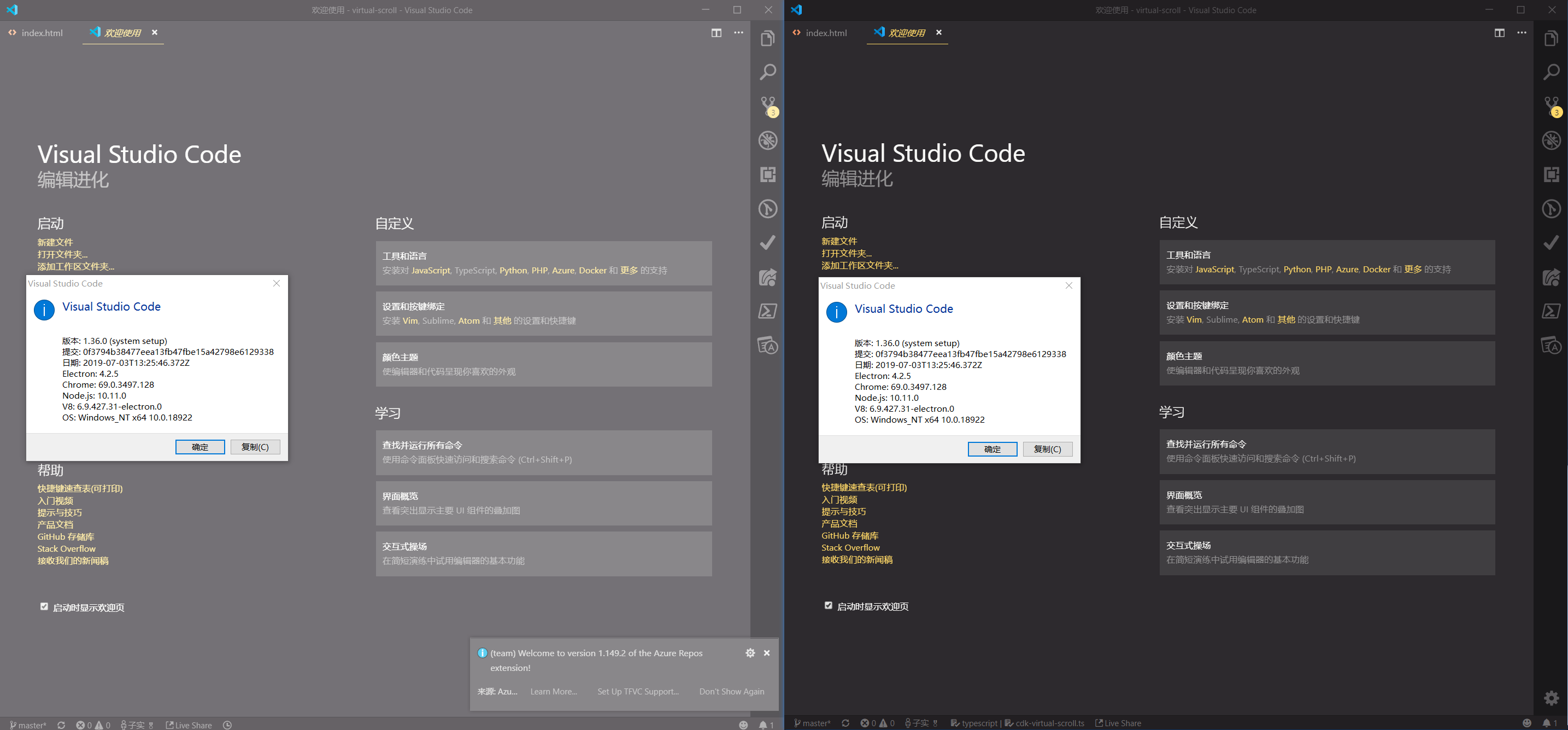Open Explorer icon in left window activity bar
The image size is (1568, 730).
pos(767,38)
